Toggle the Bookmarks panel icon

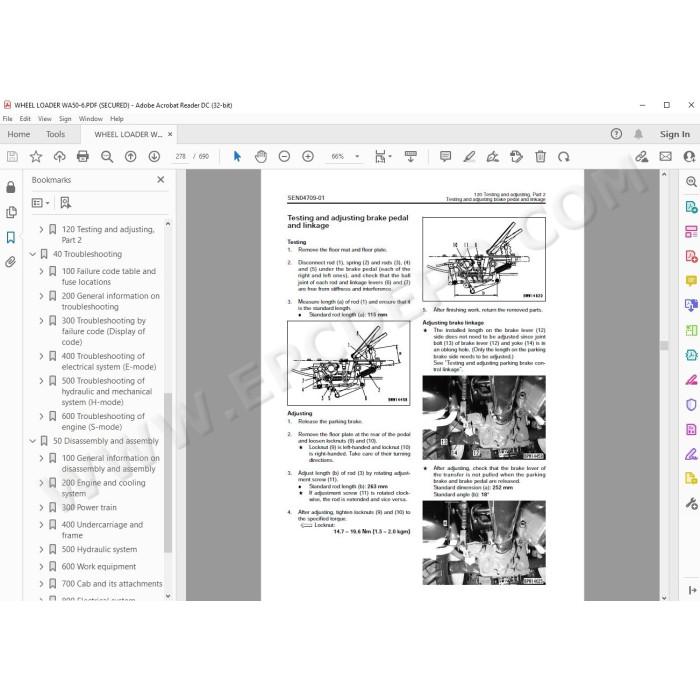[11, 237]
